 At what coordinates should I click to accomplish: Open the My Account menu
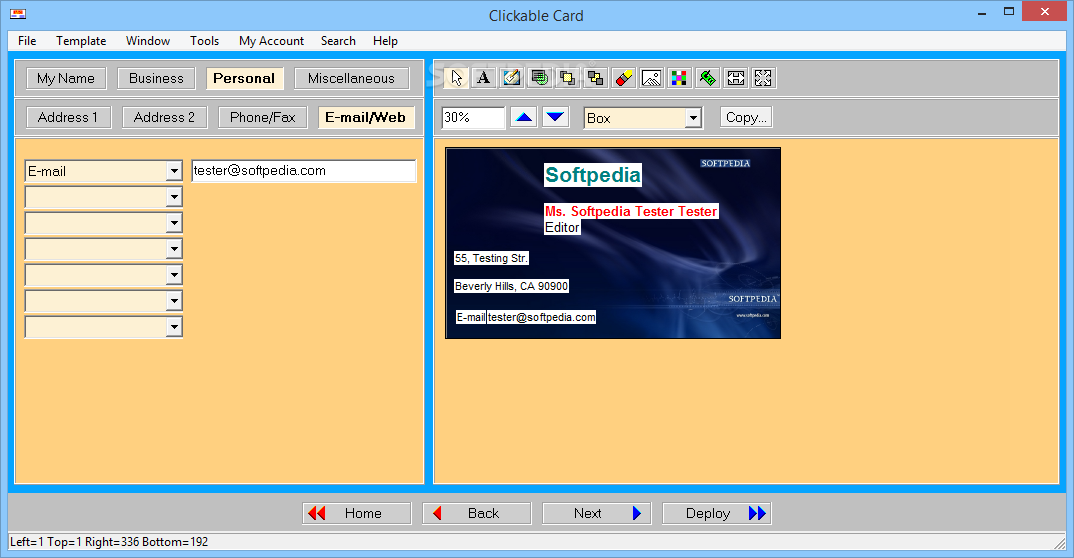pos(271,41)
